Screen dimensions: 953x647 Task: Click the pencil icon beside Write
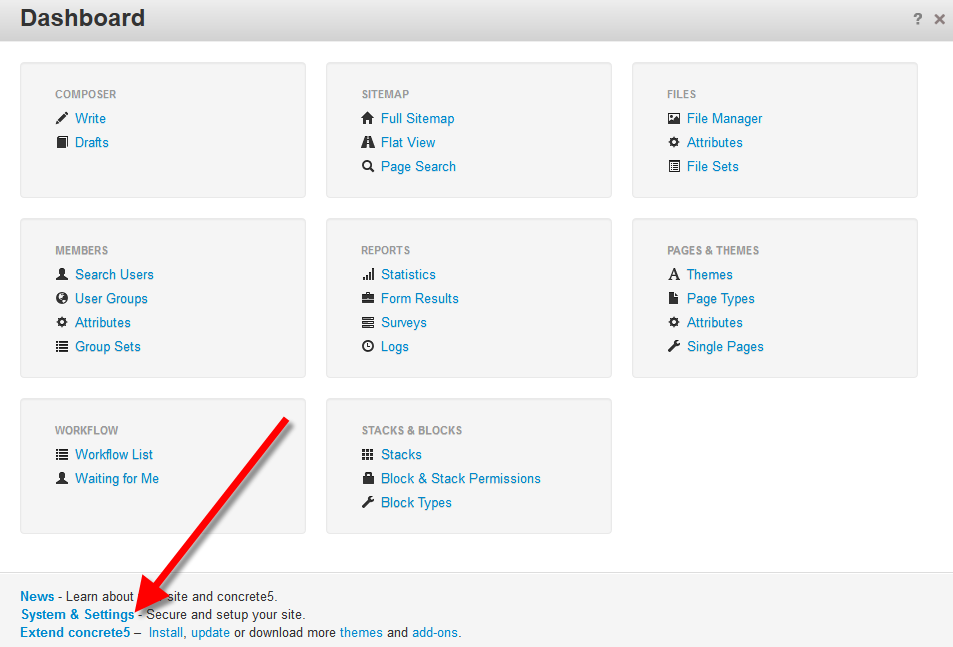pyautogui.click(x=62, y=118)
